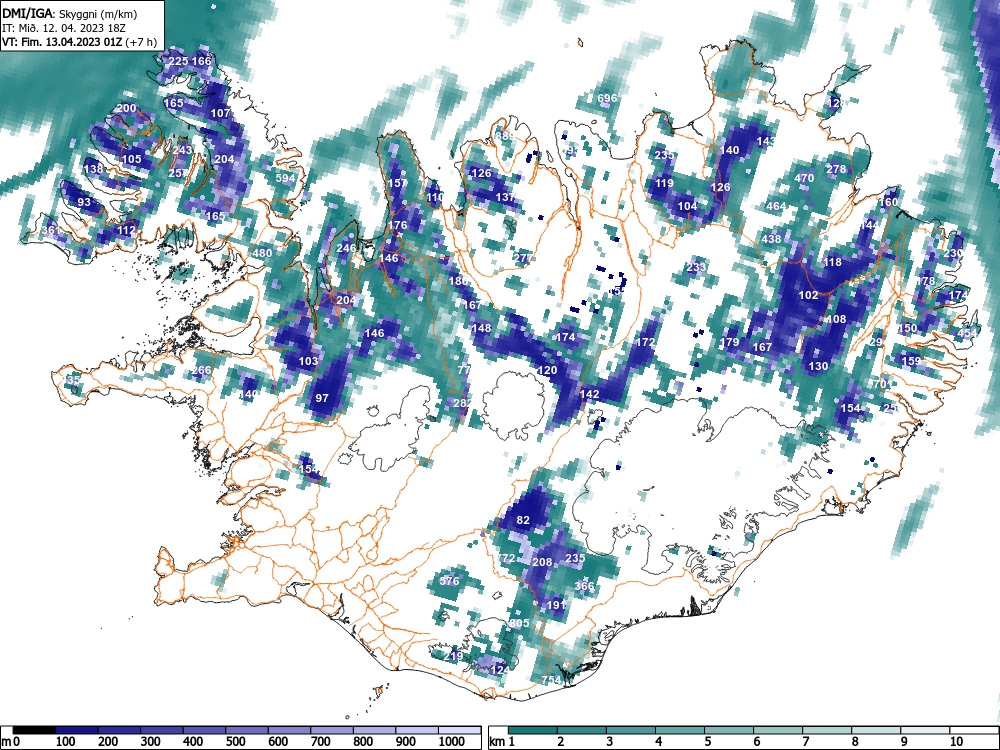Select the visibility value 208
The width and height of the screenshot is (1000, 750).
542,562
